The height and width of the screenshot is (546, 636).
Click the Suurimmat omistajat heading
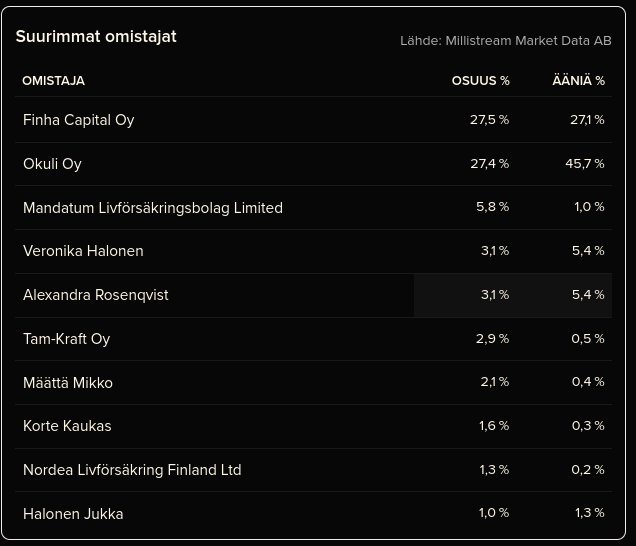tap(96, 36)
